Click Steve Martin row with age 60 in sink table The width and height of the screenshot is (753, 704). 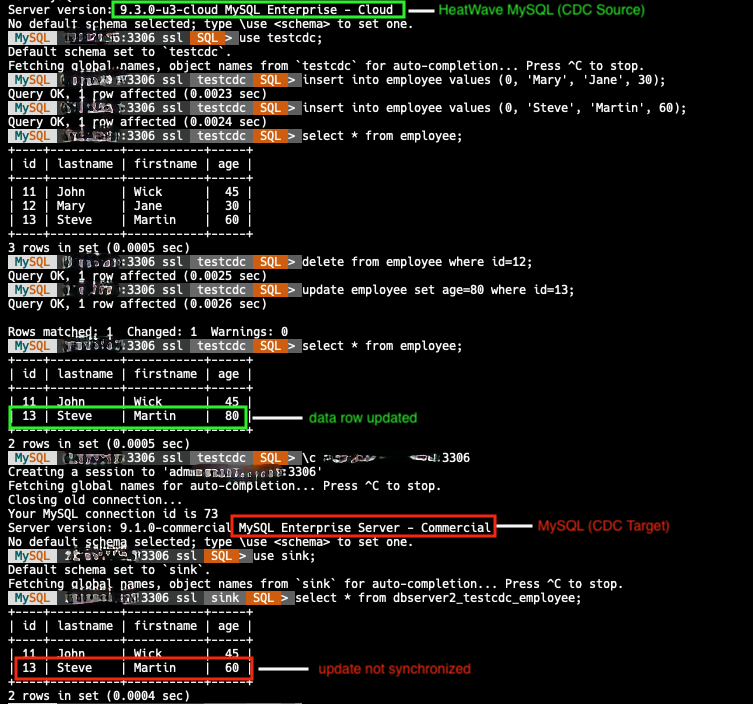(x=130, y=668)
